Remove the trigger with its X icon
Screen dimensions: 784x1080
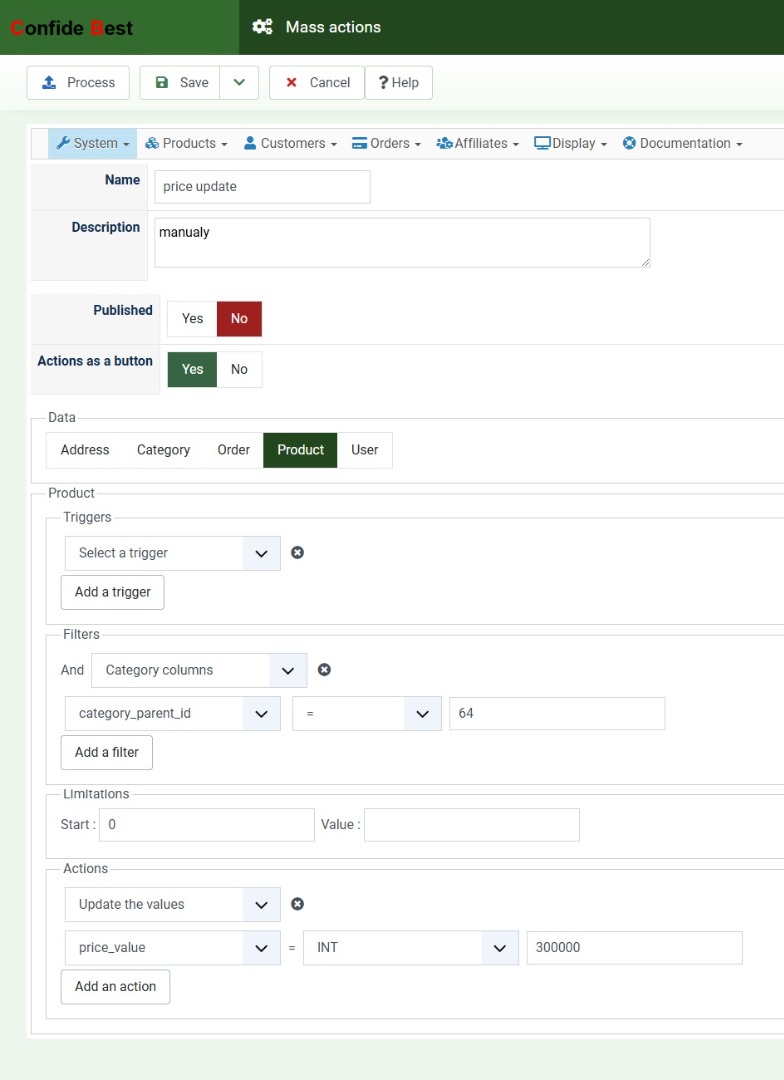click(x=297, y=552)
